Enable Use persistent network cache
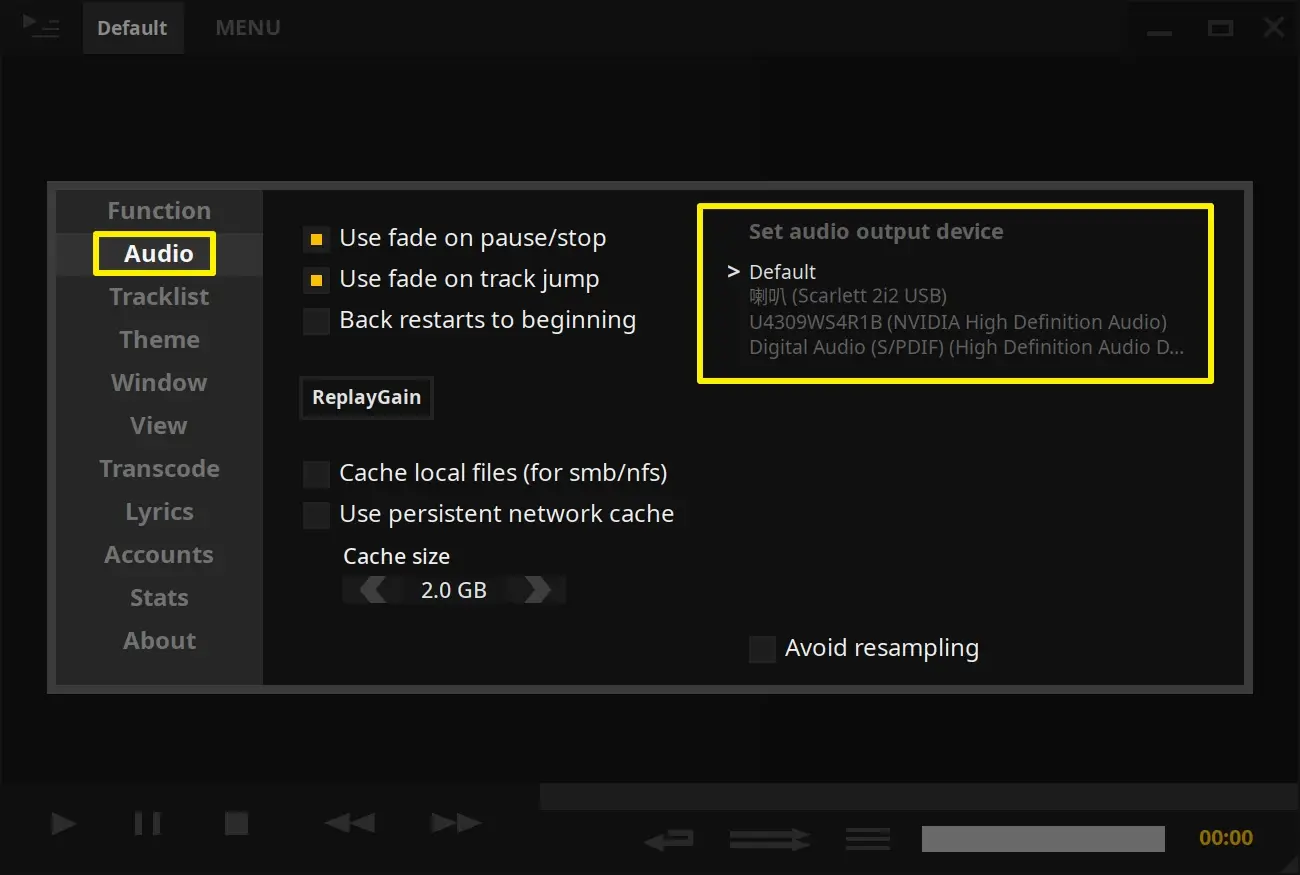This screenshot has height=875, width=1300. (x=316, y=515)
